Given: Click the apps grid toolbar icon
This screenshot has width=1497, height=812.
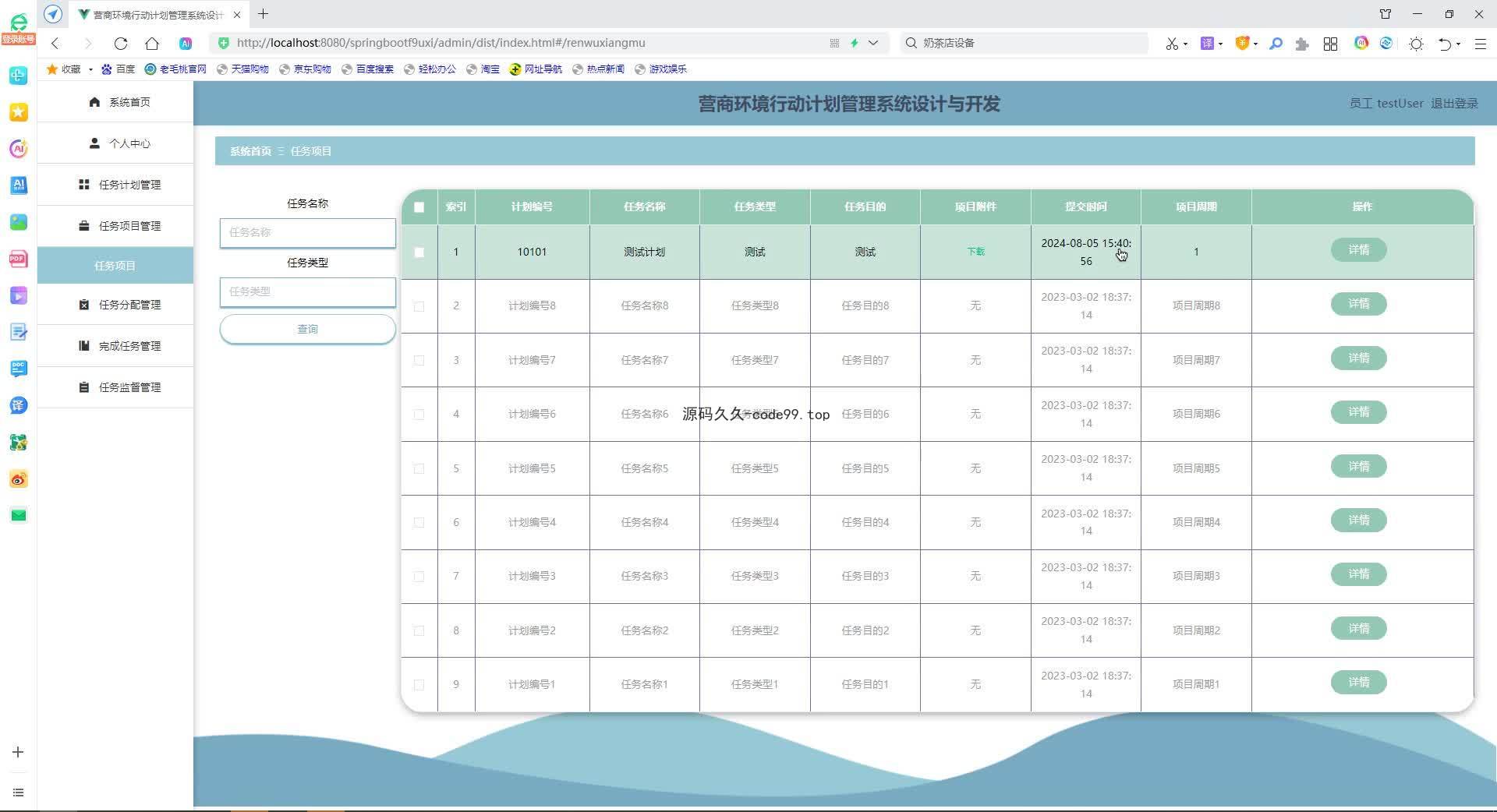Looking at the screenshot, I should pyautogui.click(x=1331, y=44).
